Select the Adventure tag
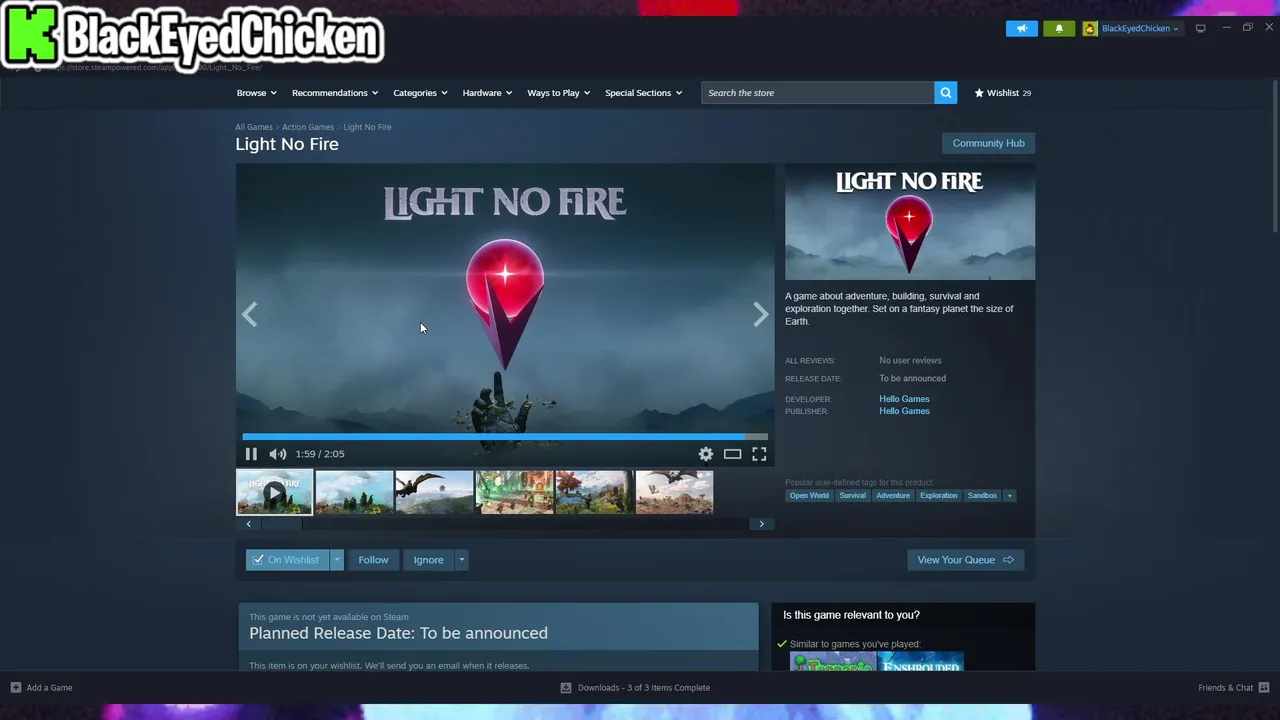Screen dimensions: 1280x720 893,496
